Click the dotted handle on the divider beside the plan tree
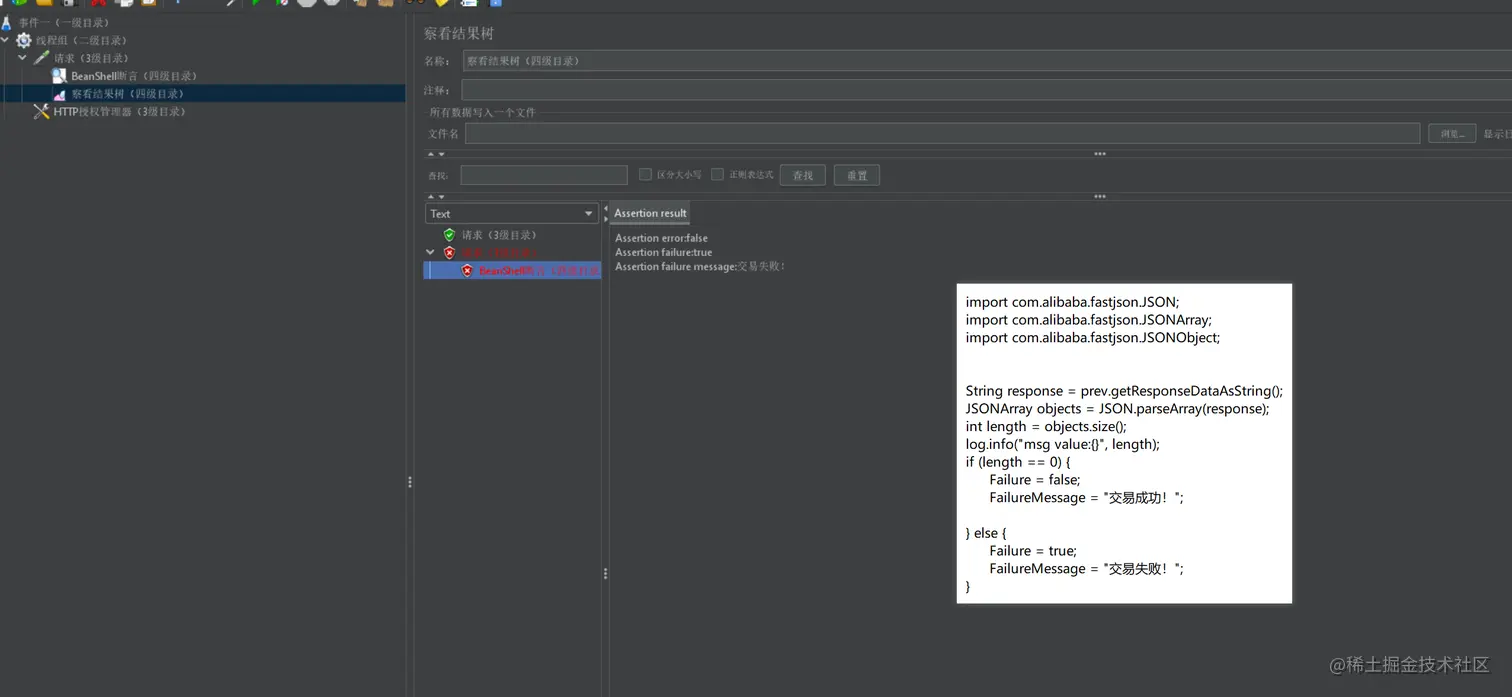Screen dimensions: 1512x697 [x=410, y=482]
